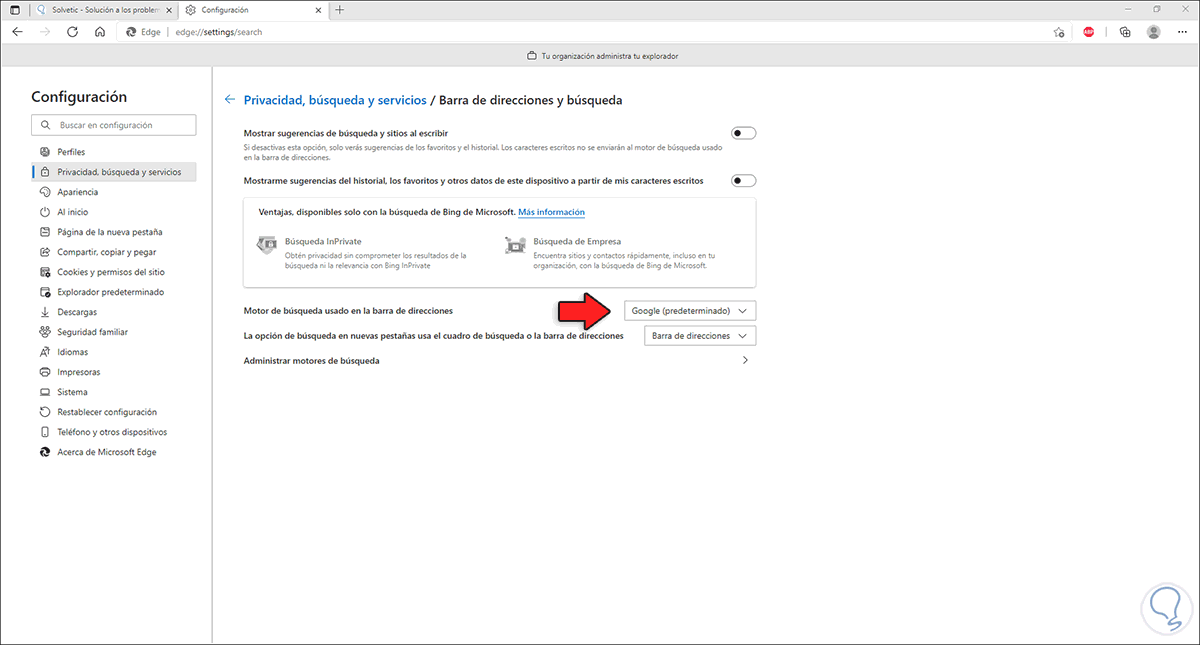Expand Administrar motores de búsqueda chevron
This screenshot has width=1200, height=645.
745,360
